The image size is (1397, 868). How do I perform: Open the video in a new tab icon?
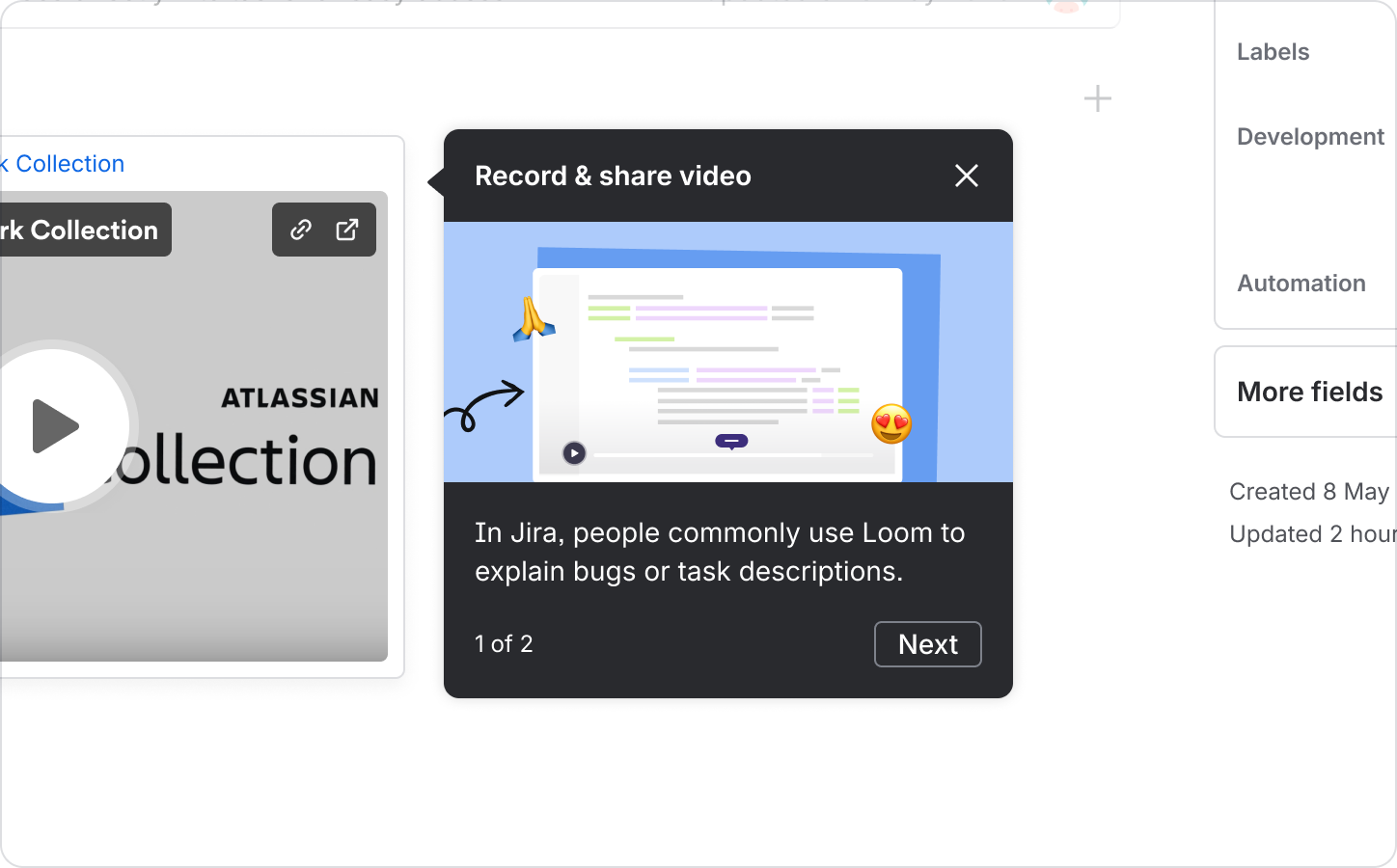347,230
